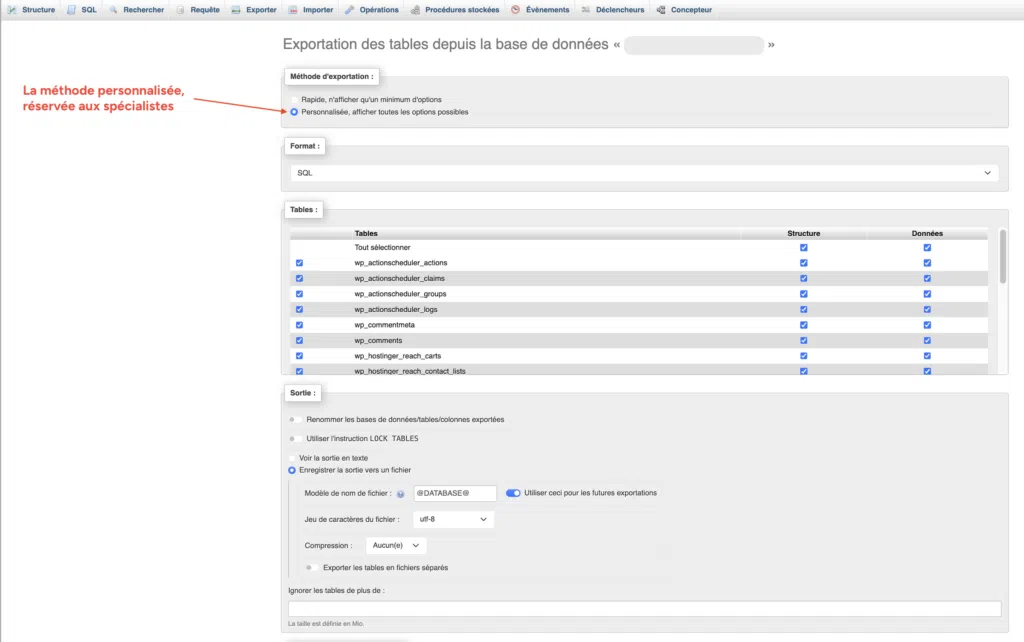Switch to the SQL tab

tap(82, 10)
